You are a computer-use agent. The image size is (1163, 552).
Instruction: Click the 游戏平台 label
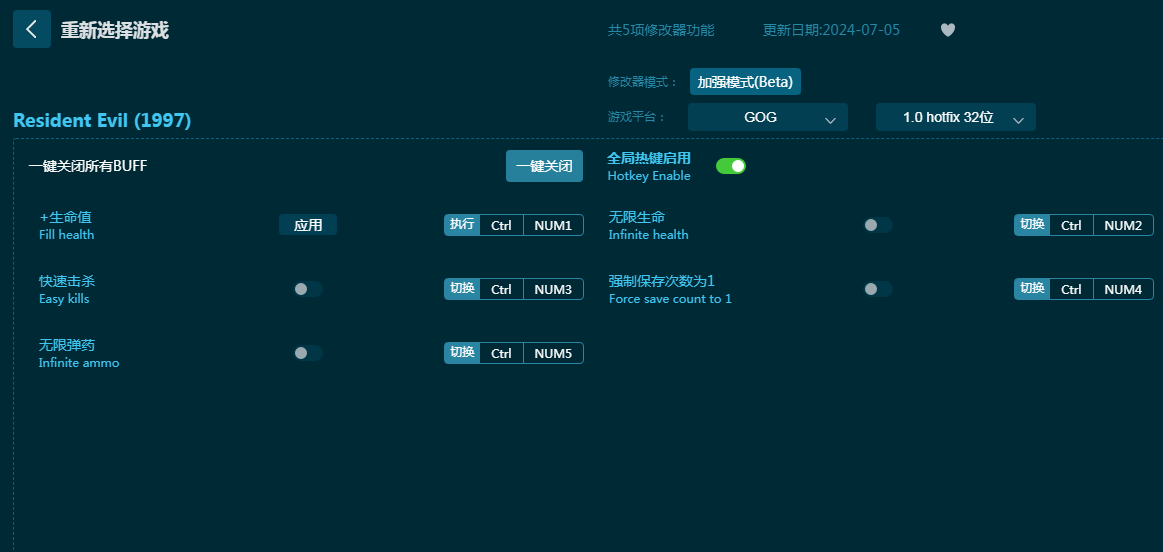636,117
